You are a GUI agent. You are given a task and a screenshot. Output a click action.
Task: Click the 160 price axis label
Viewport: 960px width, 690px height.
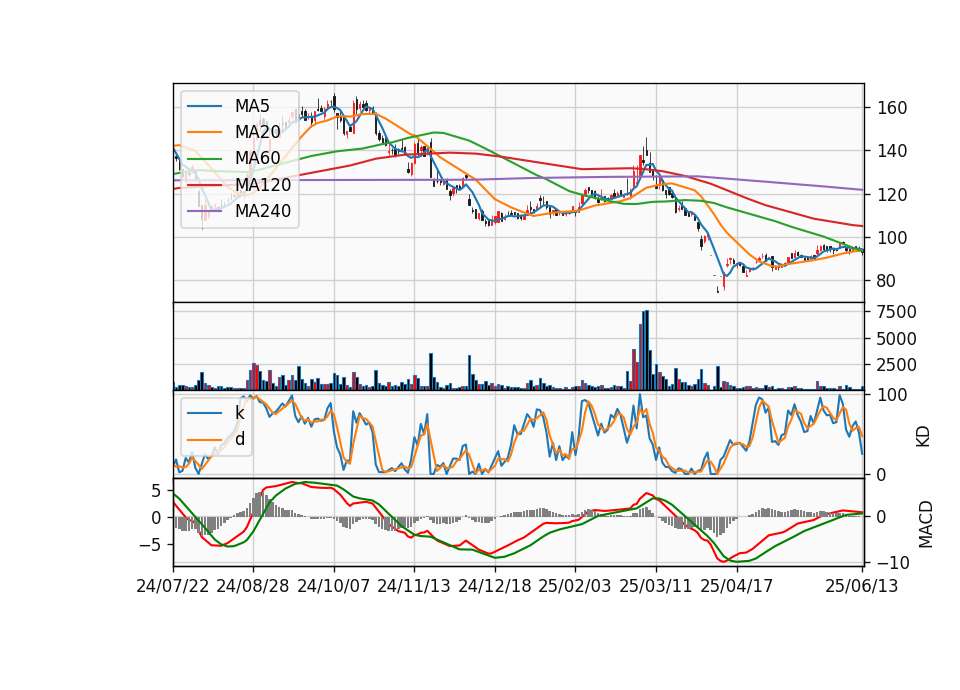point(892,108)
